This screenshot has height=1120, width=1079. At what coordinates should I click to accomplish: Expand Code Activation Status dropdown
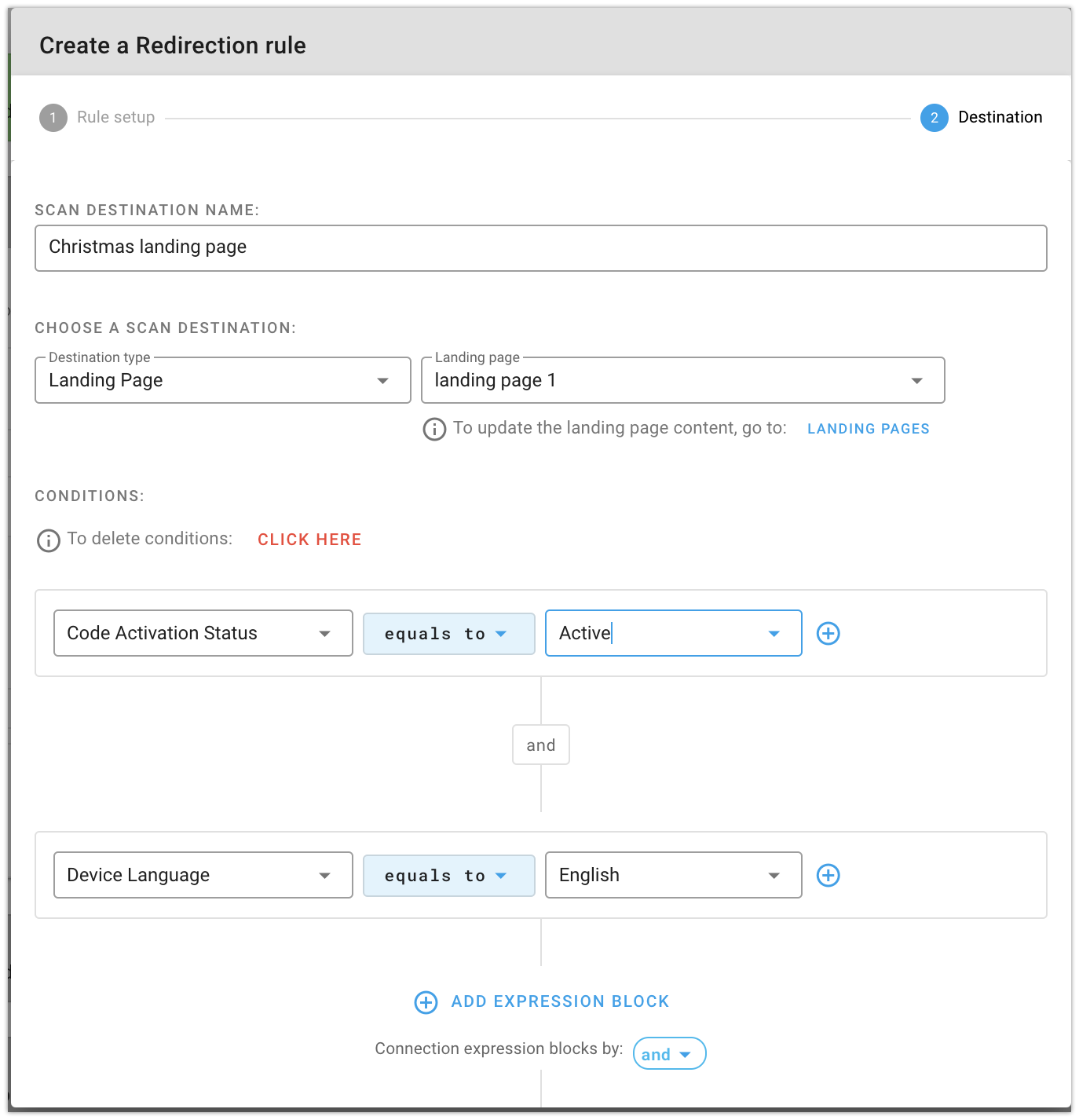click(203, 633)
